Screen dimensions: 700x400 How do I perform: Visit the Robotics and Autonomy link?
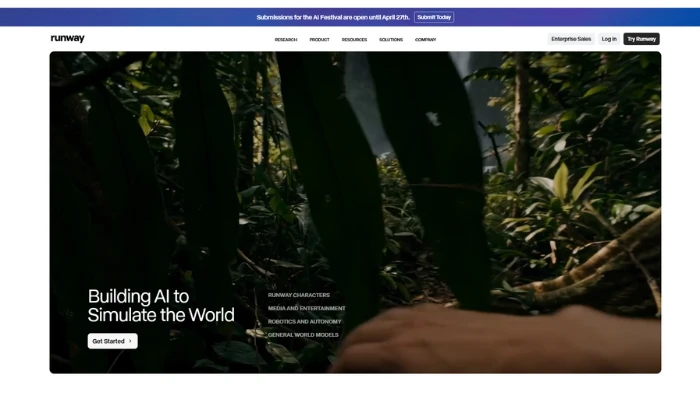[304, 321]
